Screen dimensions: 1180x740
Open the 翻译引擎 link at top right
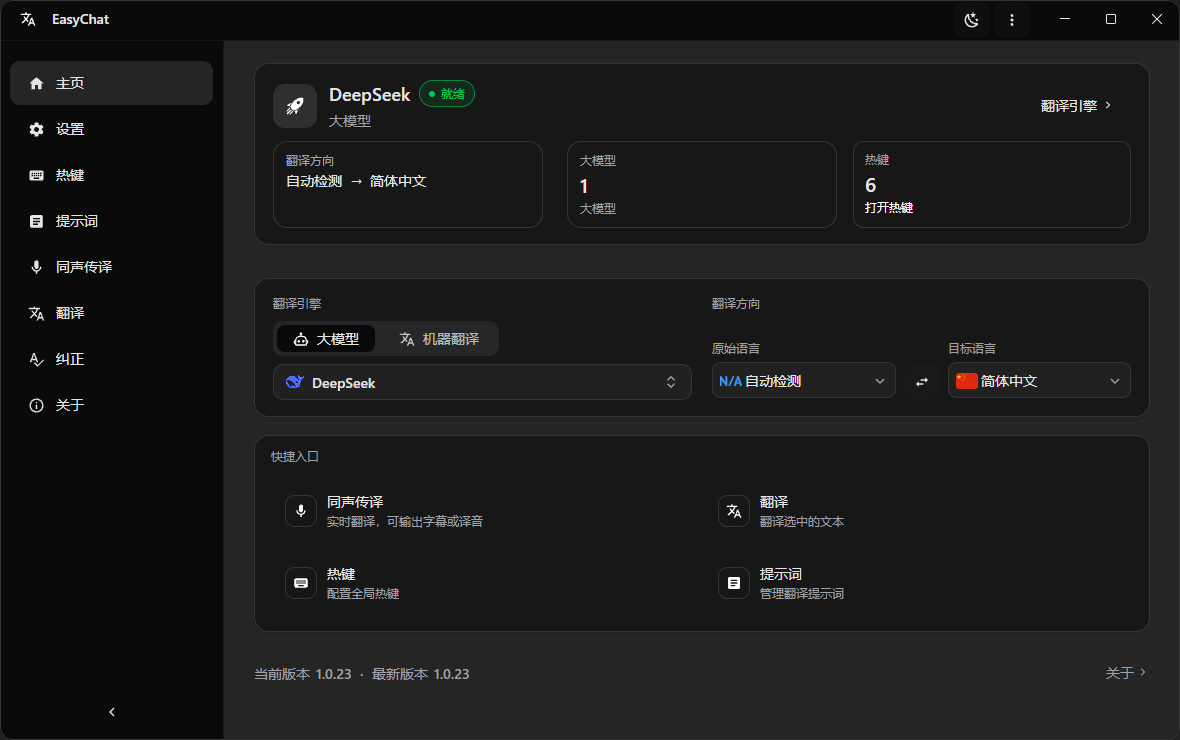tap(1076, 106)
